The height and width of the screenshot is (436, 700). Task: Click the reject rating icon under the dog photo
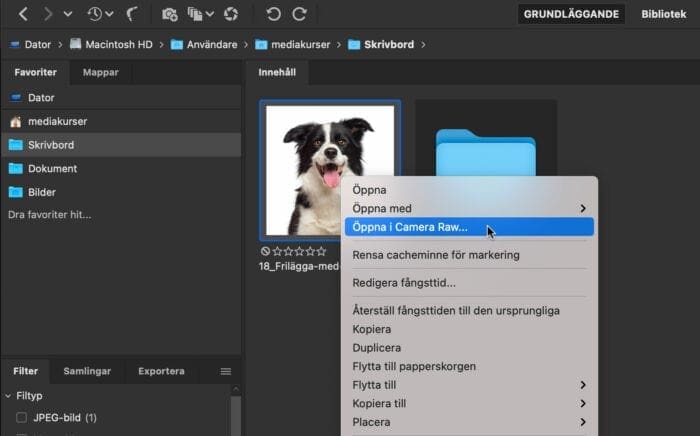pyautogui.click(x=265, y=251)
